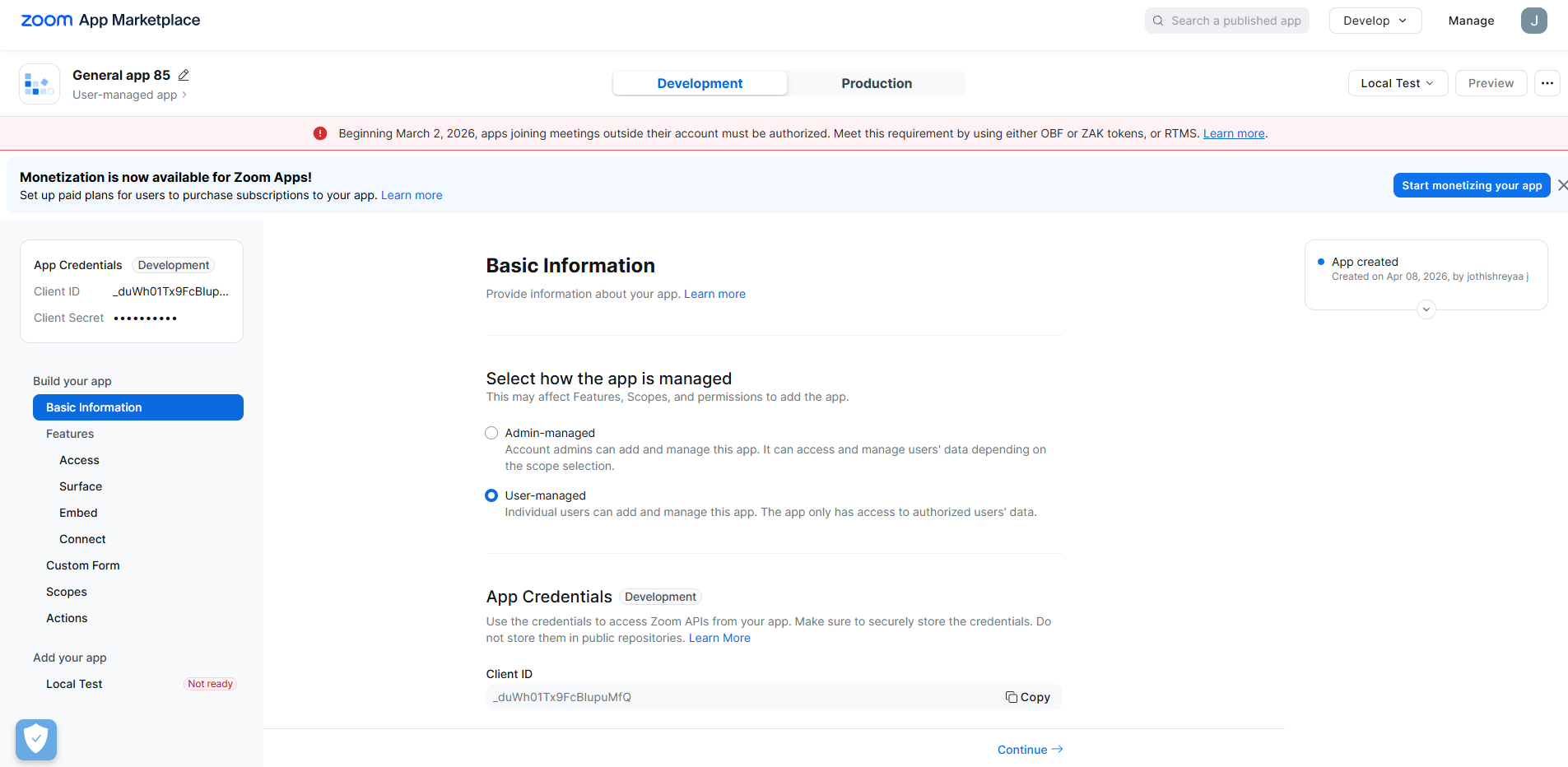Switch to the Development tab
The width and height of the screenshot is (1568, 767).
(x=700, y=83)
